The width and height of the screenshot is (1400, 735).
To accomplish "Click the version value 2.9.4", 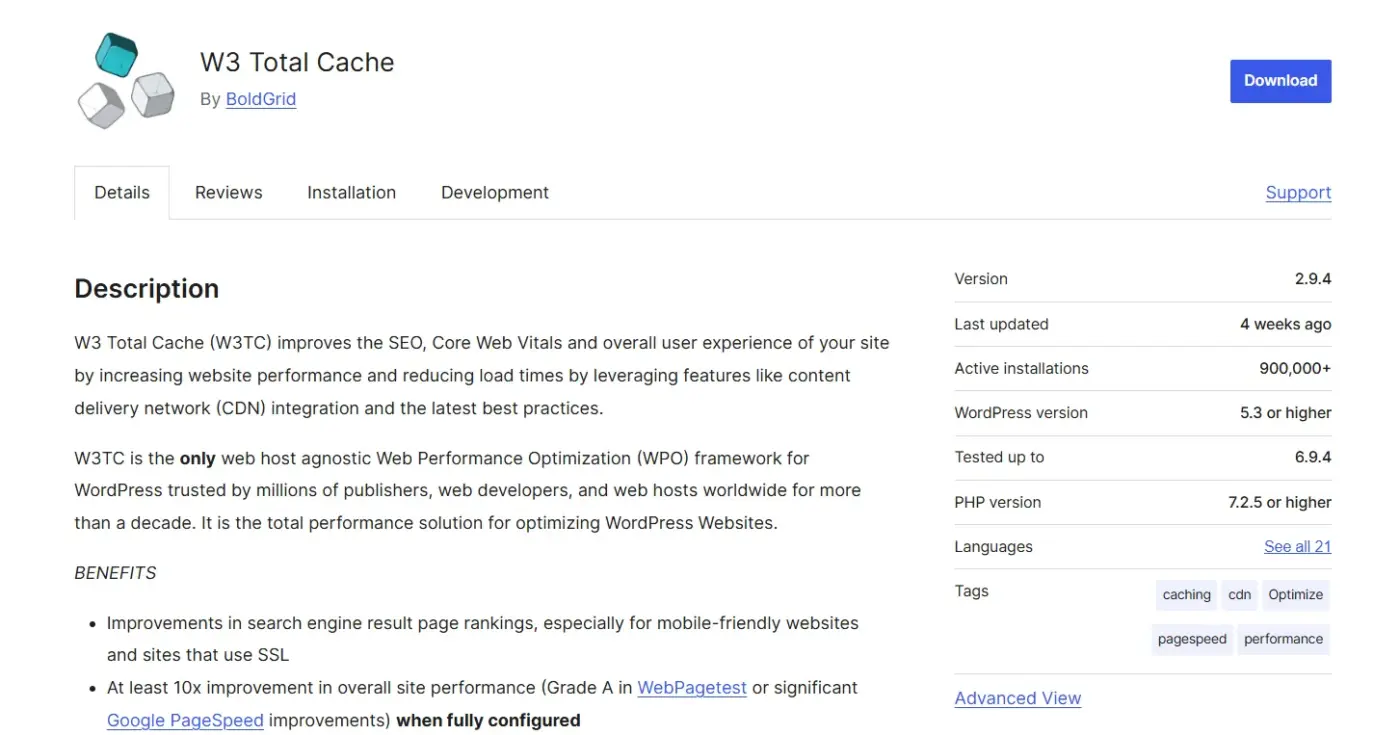I will 1313,279.
